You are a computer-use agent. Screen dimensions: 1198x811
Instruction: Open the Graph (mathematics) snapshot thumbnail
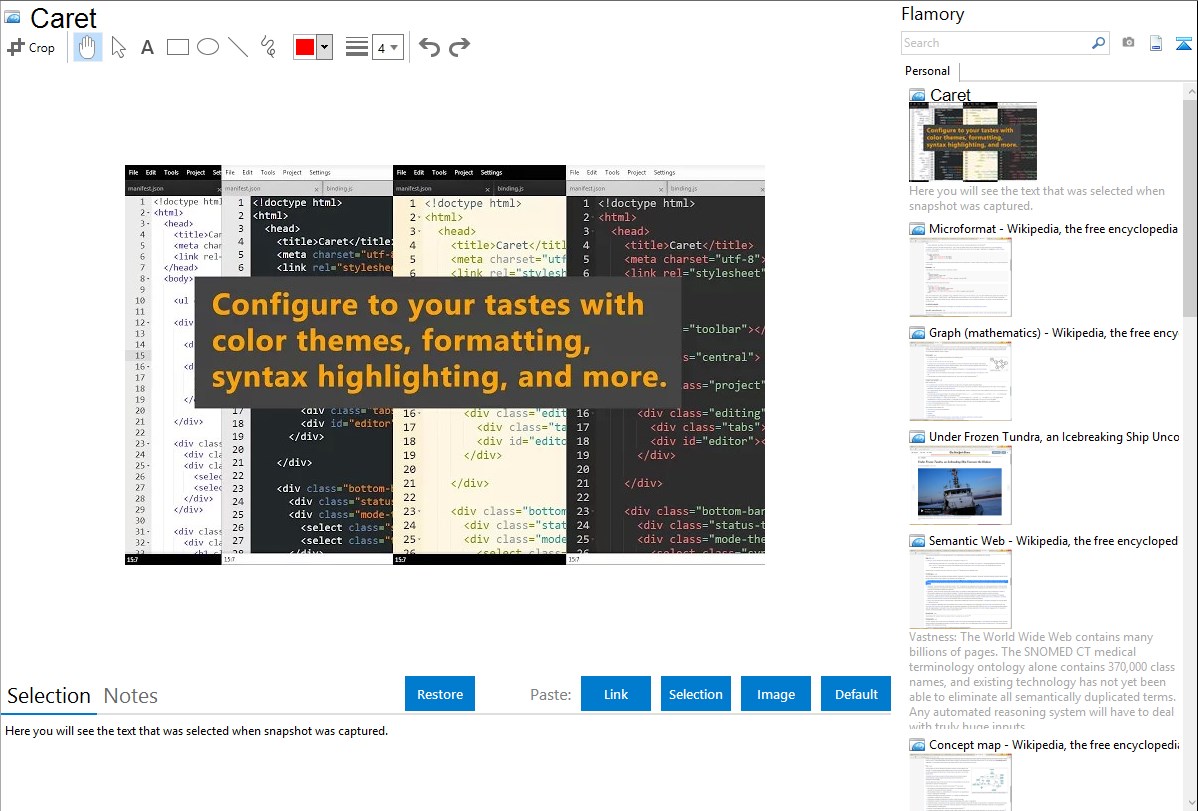click(960, 381)
